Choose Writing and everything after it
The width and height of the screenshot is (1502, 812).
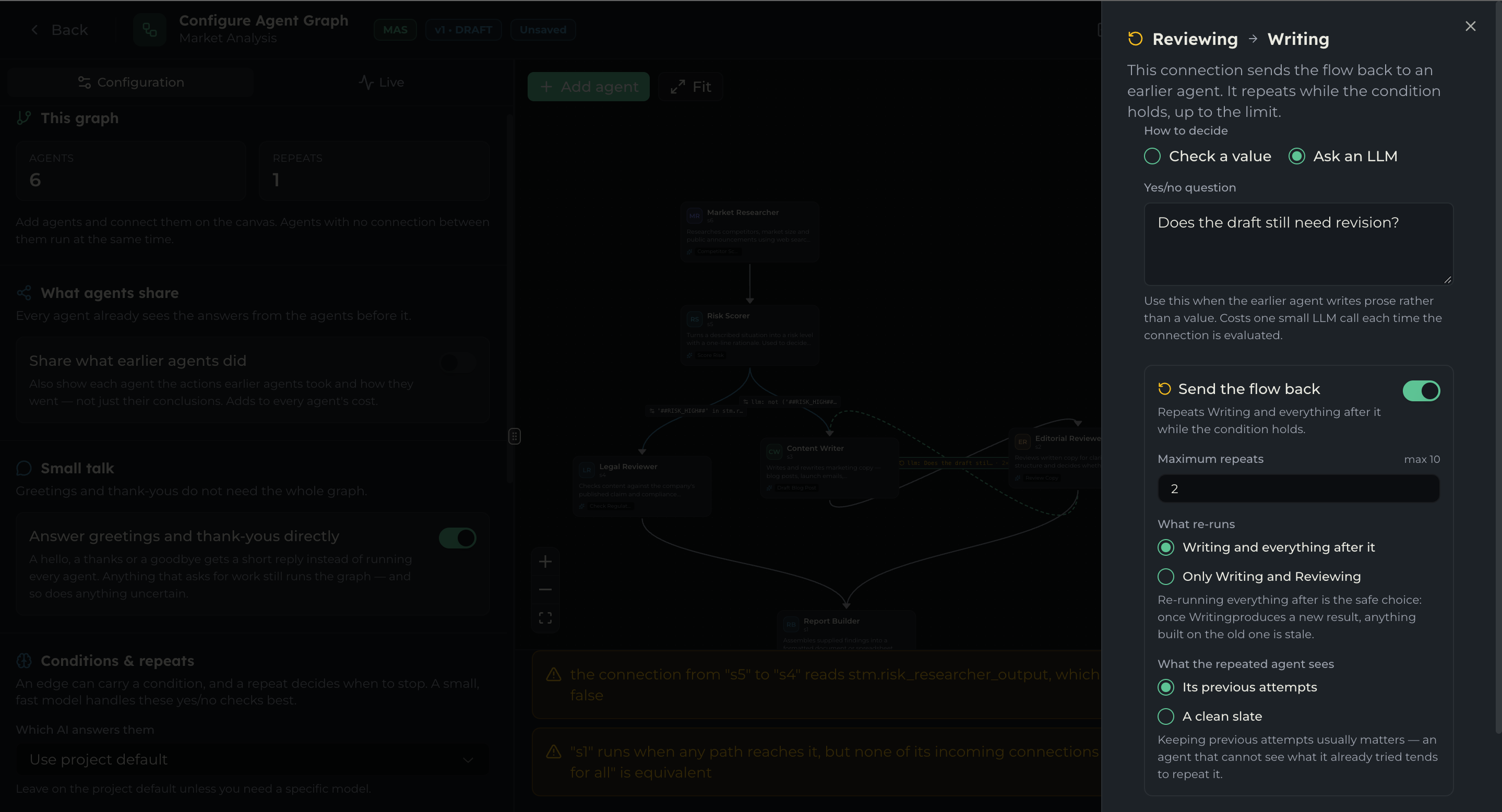pyautogui.click(x=1266, y=547)
